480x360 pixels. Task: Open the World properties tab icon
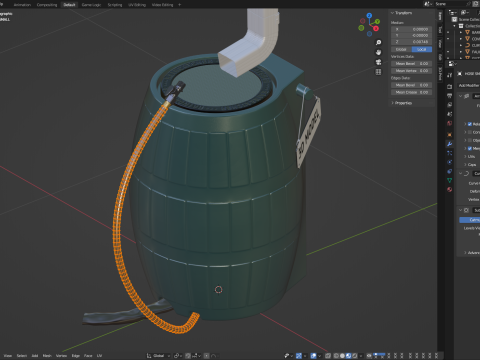click(450, 123)
